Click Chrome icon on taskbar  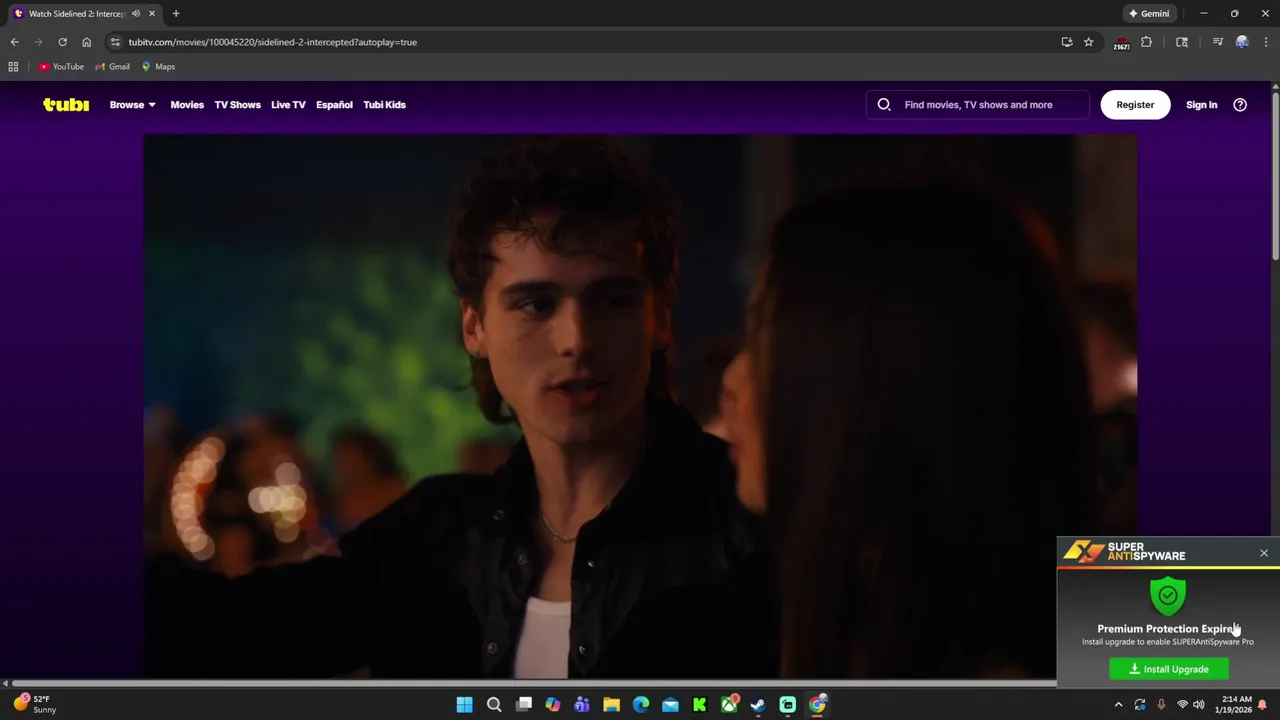[x=817, y=705]
